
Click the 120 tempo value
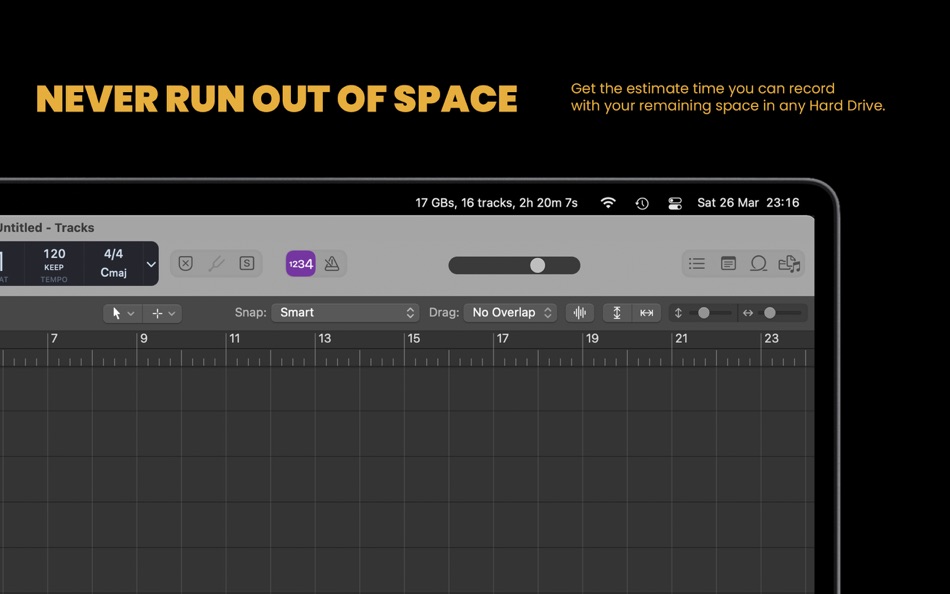[x=54, y=254]
